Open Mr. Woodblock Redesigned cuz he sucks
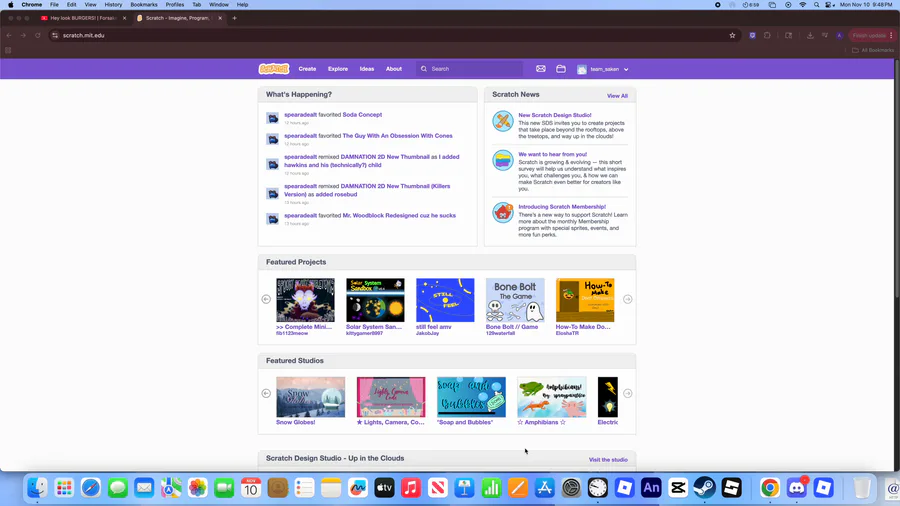 click(x=399, y=216)
